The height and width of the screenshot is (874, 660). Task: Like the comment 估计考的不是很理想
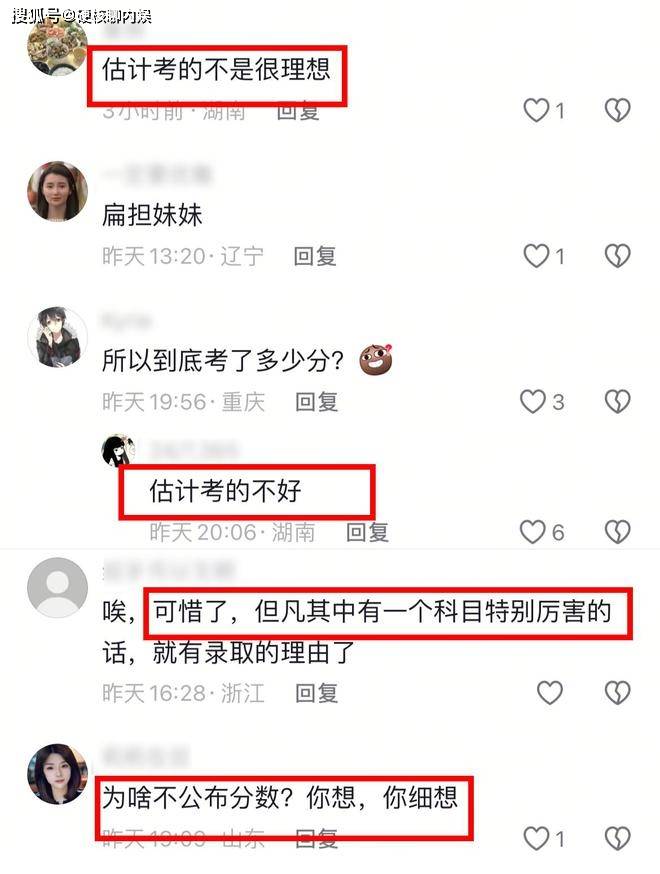pos(536,110)
